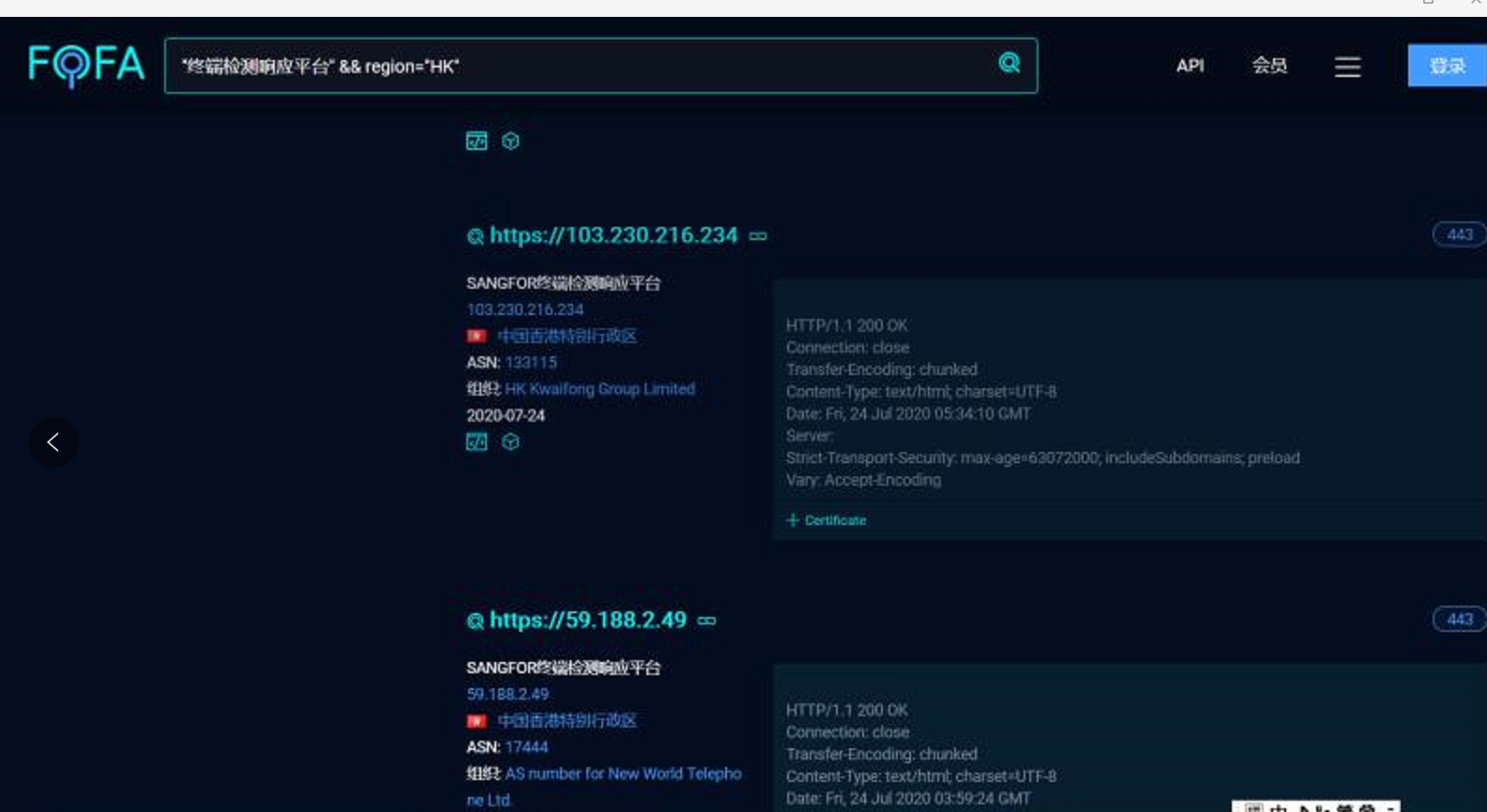
Task: Click the 登录 login button
Action: [x=1447, y=66]
